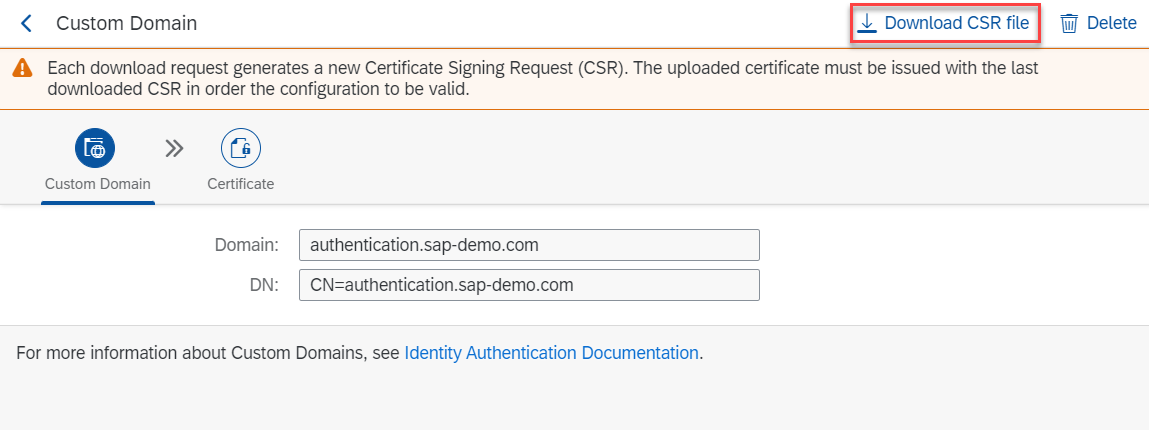The image size is (1149, 430).
Task: Click the Domain: field label
Action: tap(247, 245)
